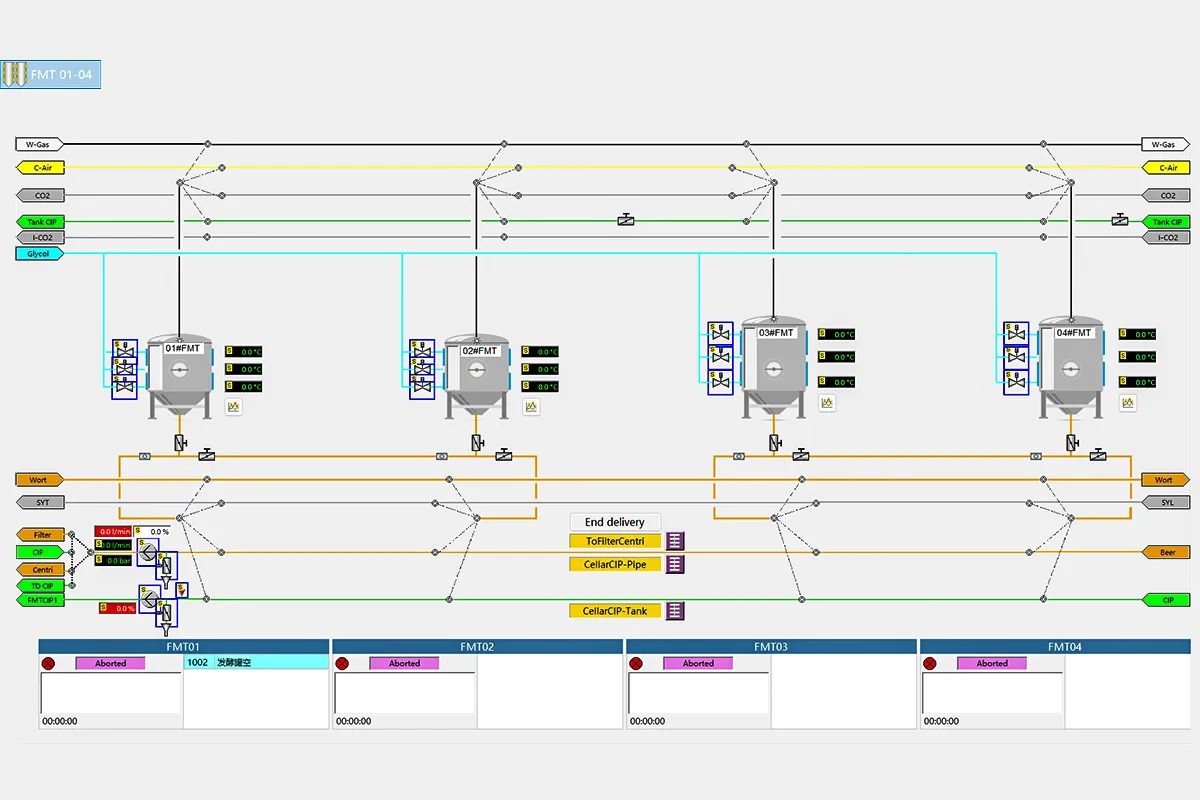This screenshot has height=800, width=1200.
Task: Click the SYL line label
Action: click(1166, 503)
